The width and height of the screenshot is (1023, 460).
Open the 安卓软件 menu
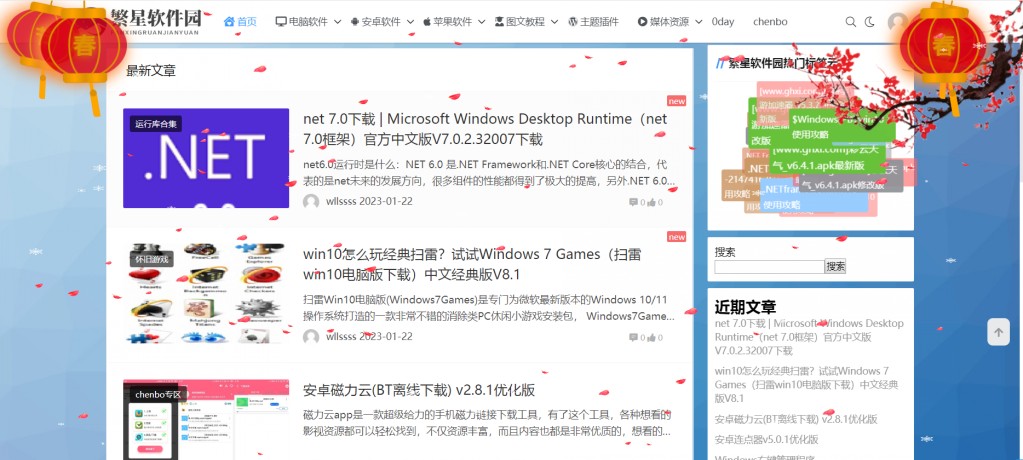[x=375, y=22]
